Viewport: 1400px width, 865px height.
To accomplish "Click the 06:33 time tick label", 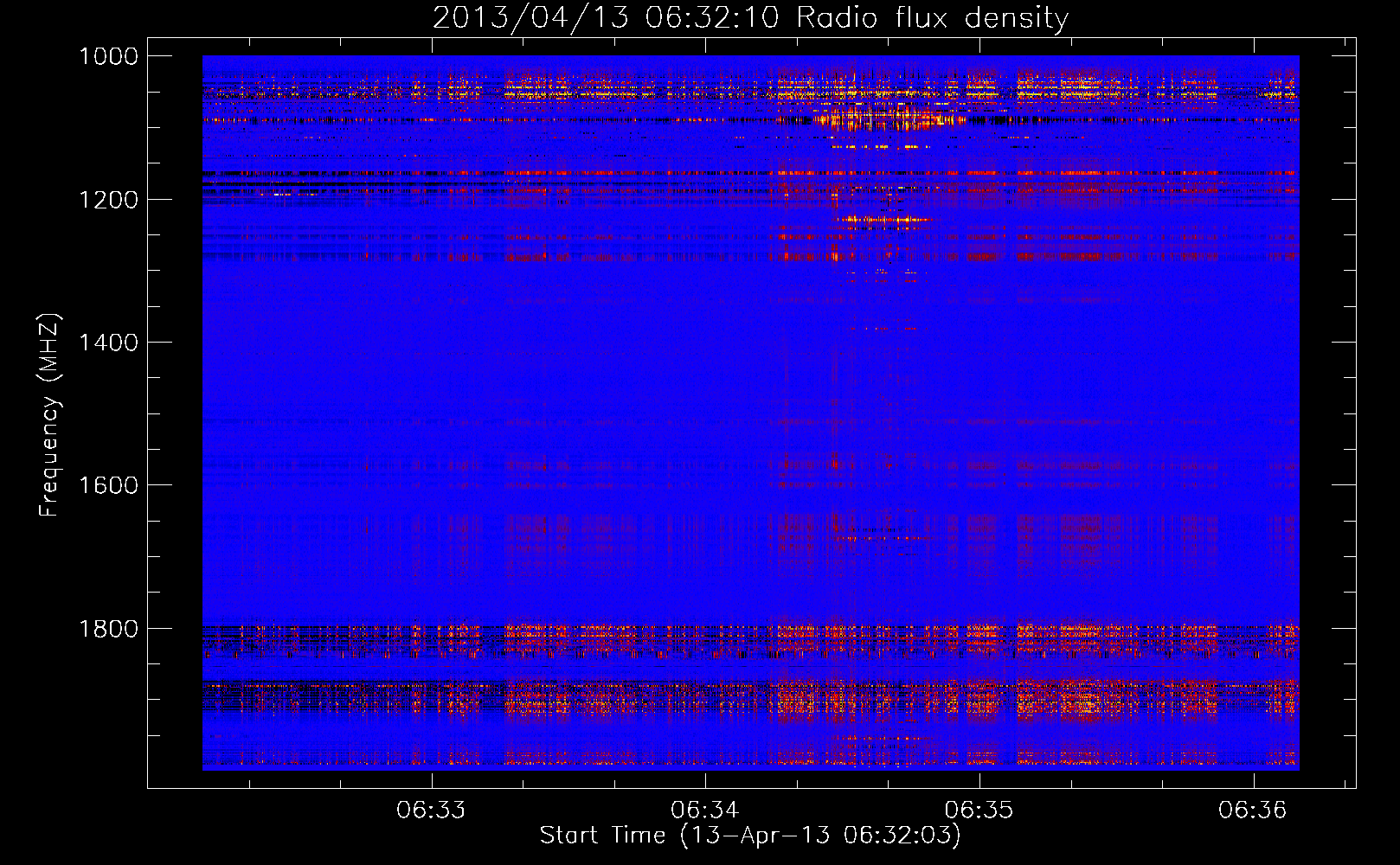I will 431,811.
